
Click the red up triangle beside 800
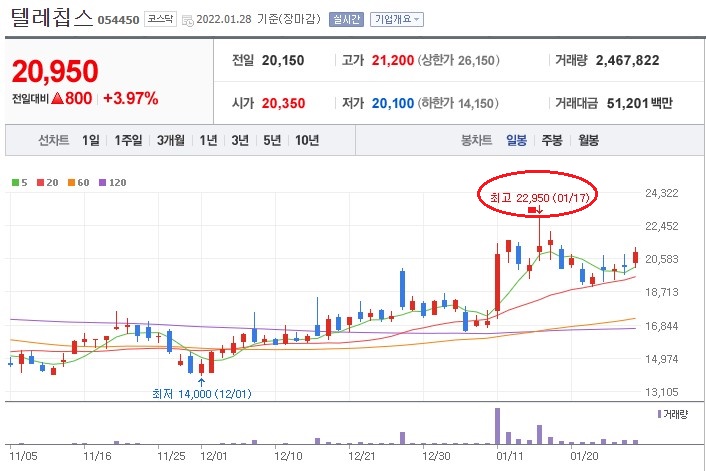click(57, 98)
